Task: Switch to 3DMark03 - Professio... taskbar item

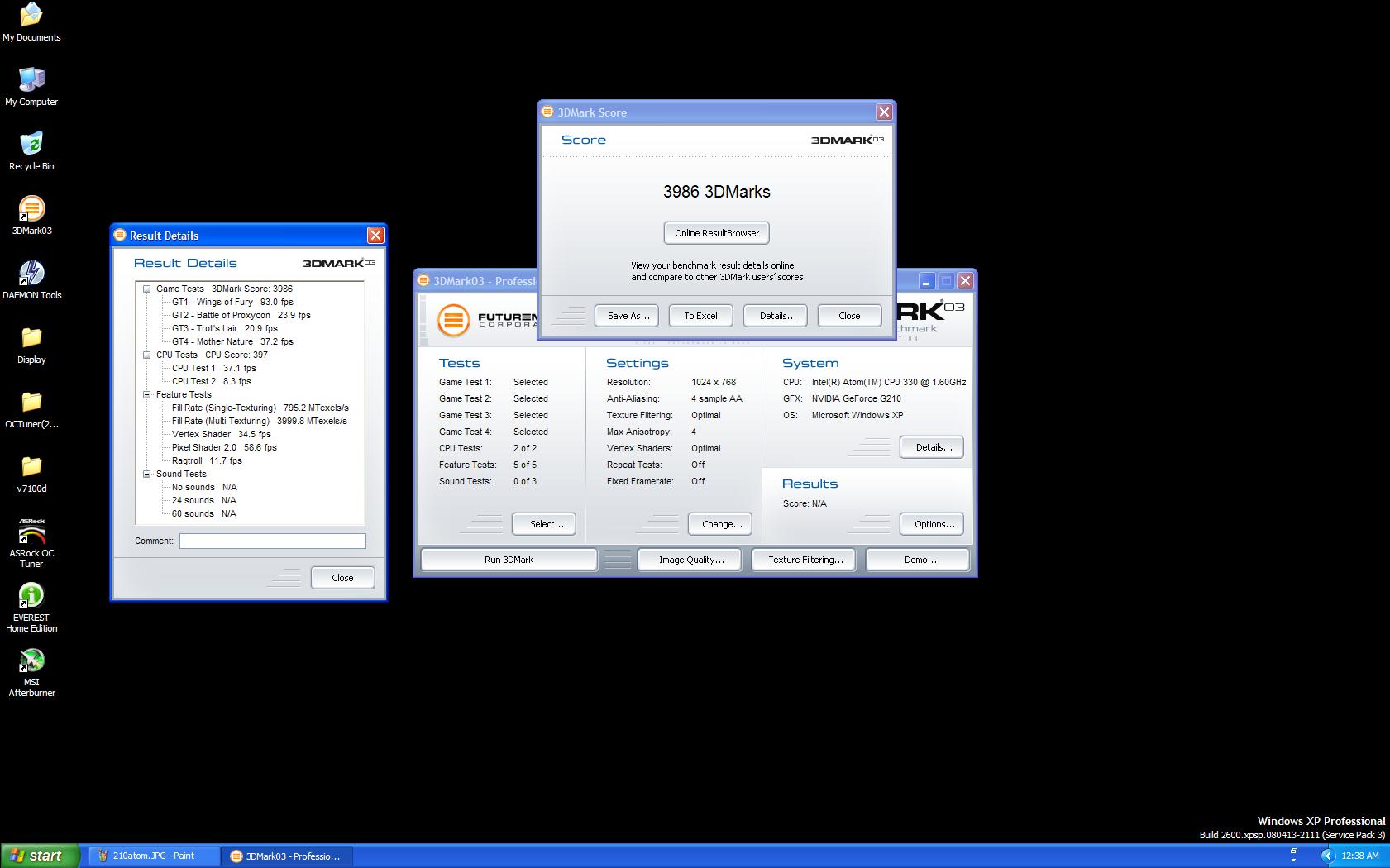Action: click(286, 856)
